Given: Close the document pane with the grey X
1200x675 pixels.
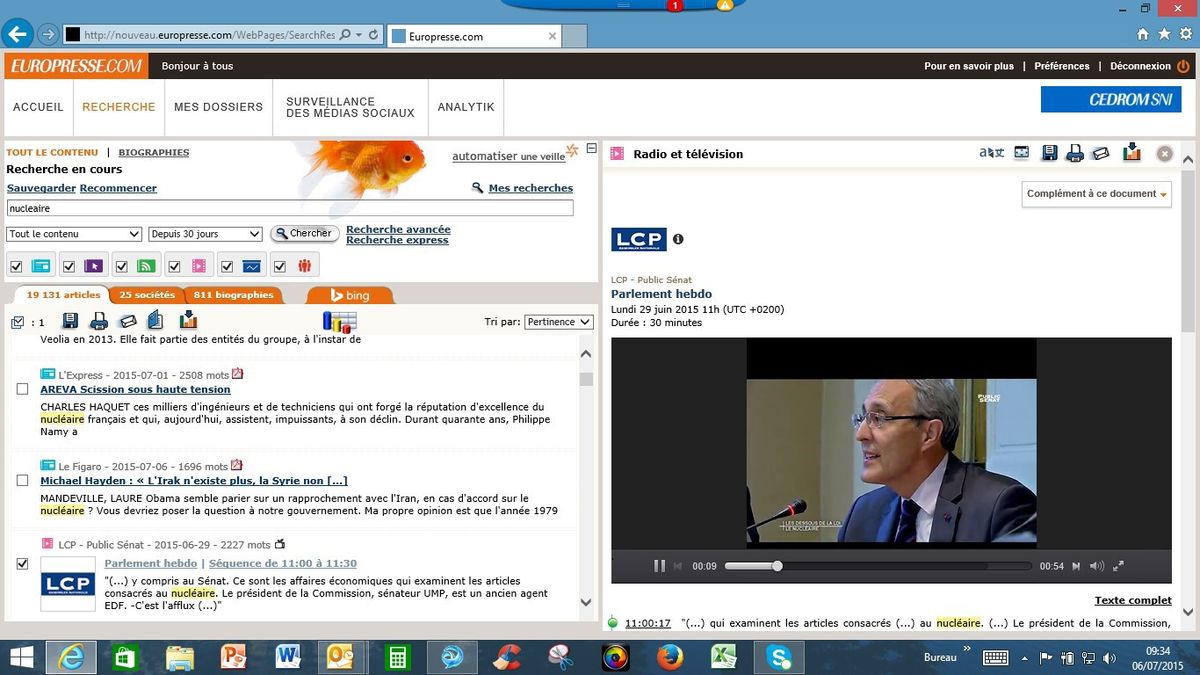Looking at the screenshot, I should click(x=1164, y=154).
